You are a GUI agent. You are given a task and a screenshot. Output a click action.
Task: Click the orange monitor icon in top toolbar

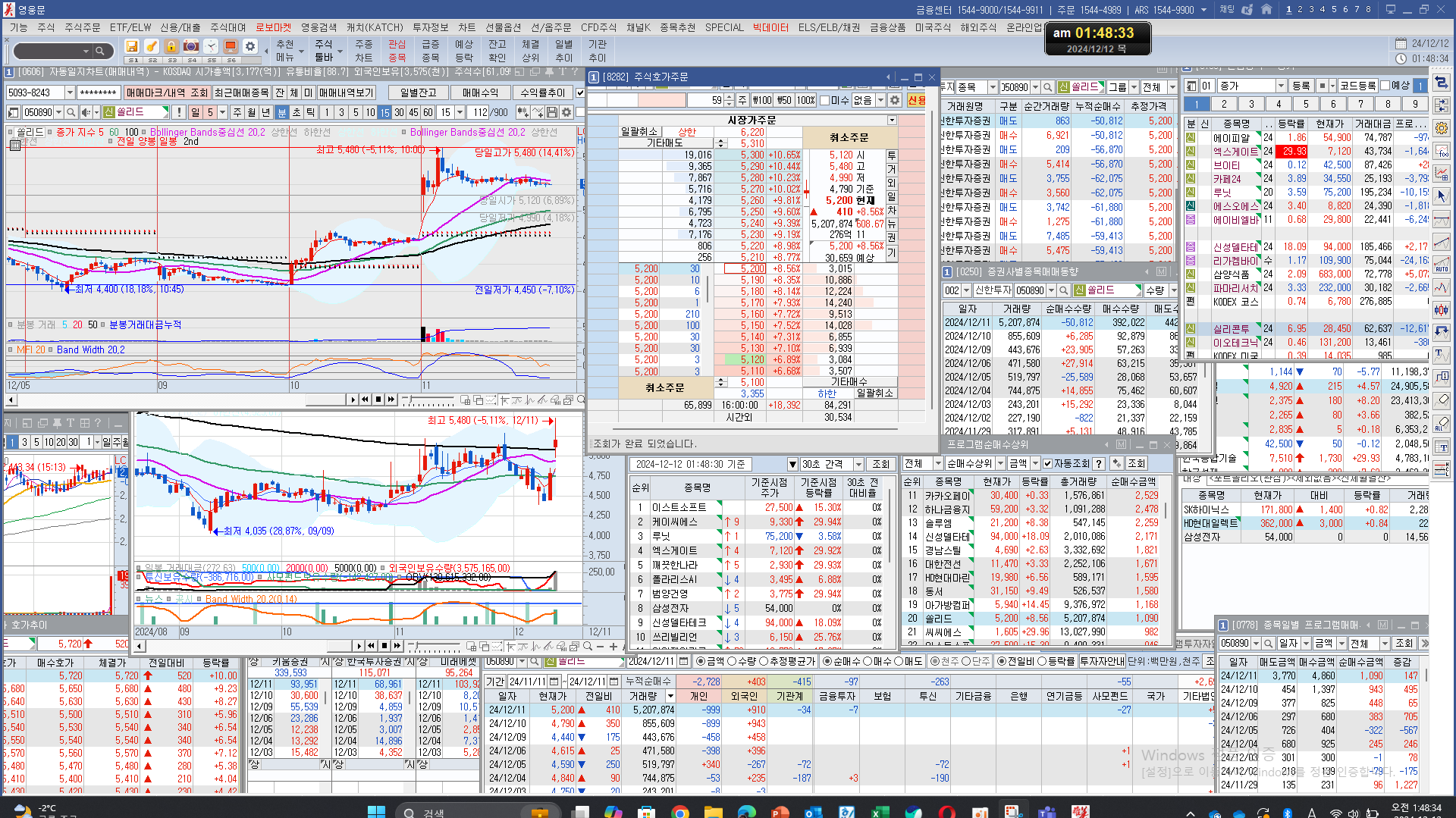click(x=231, y=47)
